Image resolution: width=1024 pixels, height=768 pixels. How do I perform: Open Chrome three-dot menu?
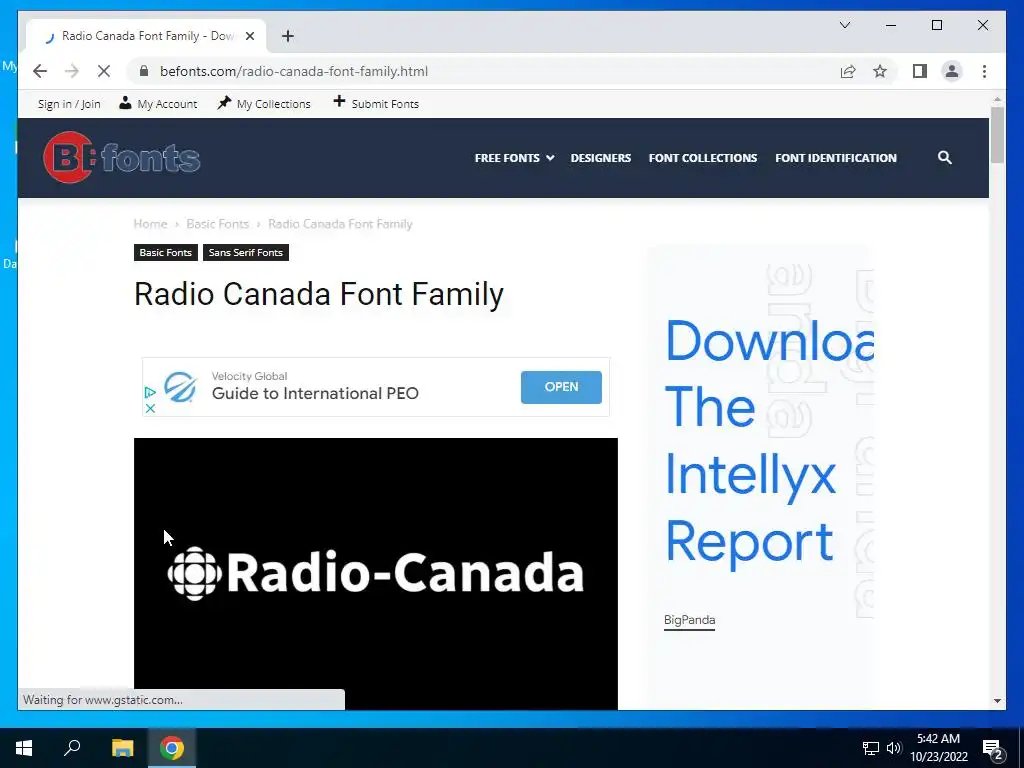pos(984,71)
